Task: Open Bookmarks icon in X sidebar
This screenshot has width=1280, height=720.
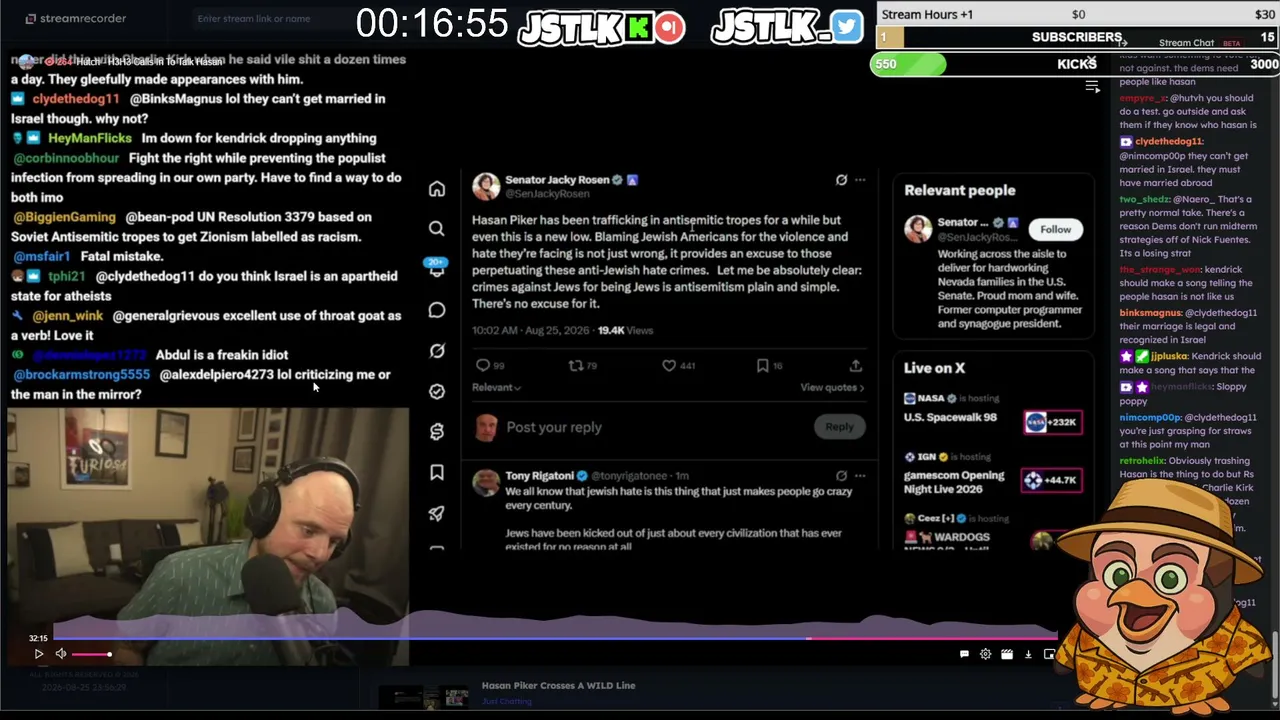Action: [x=437, y=472]
